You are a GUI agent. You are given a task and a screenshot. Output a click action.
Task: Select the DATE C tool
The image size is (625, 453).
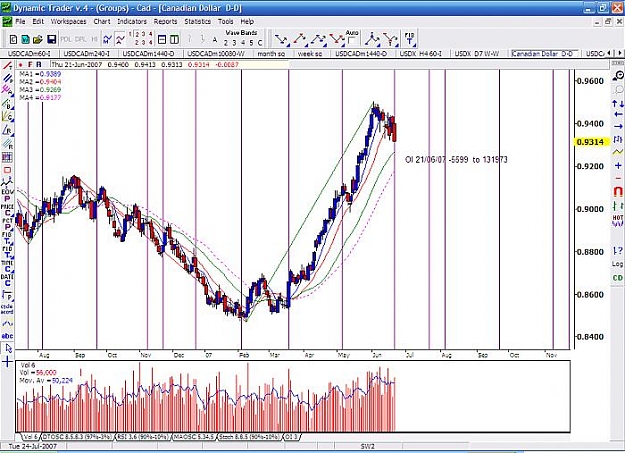click(7, 280)
